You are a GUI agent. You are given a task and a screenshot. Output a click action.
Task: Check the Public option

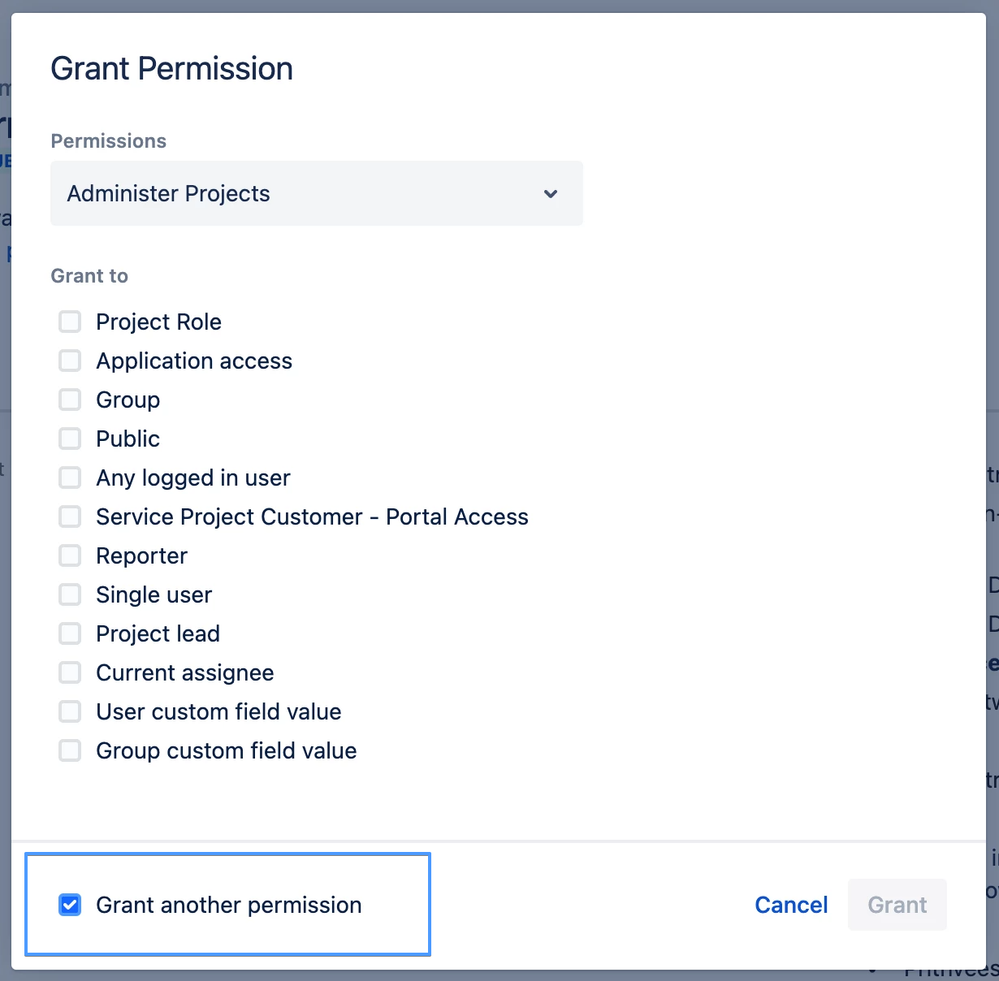click(69, 438)
